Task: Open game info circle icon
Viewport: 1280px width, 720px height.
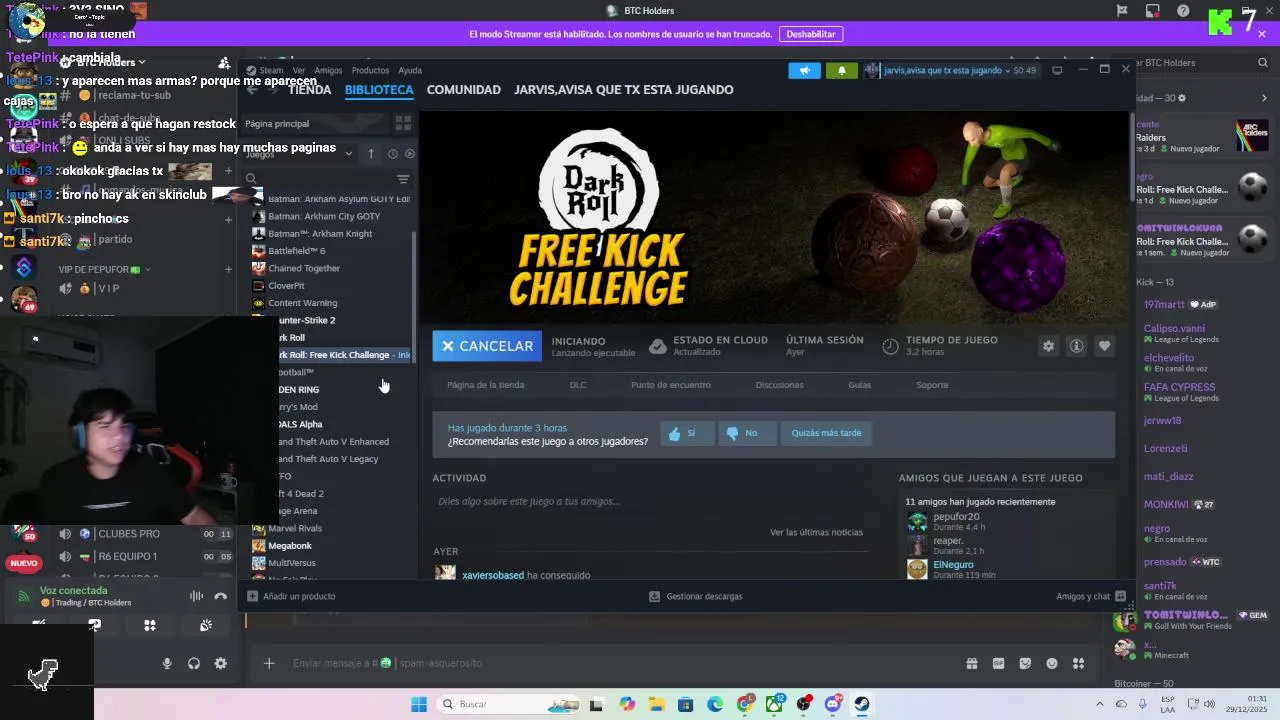Action: [x=1076, y=346]
